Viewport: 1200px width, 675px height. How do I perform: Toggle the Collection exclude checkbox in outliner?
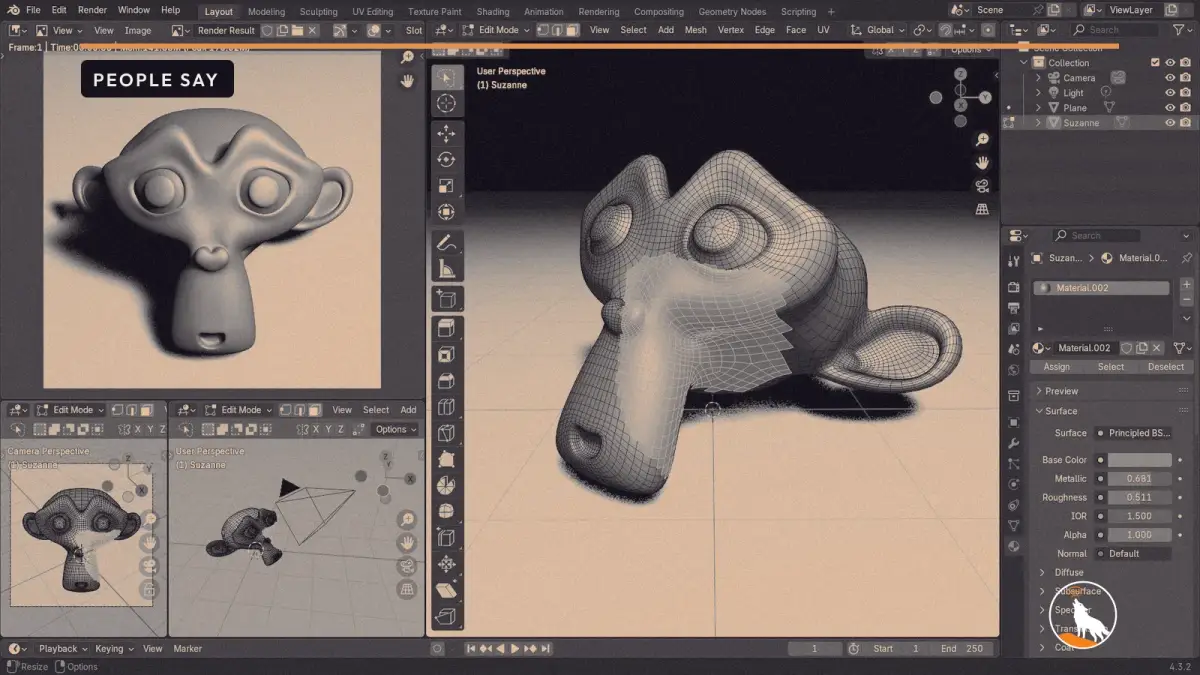pos(1155,63)
